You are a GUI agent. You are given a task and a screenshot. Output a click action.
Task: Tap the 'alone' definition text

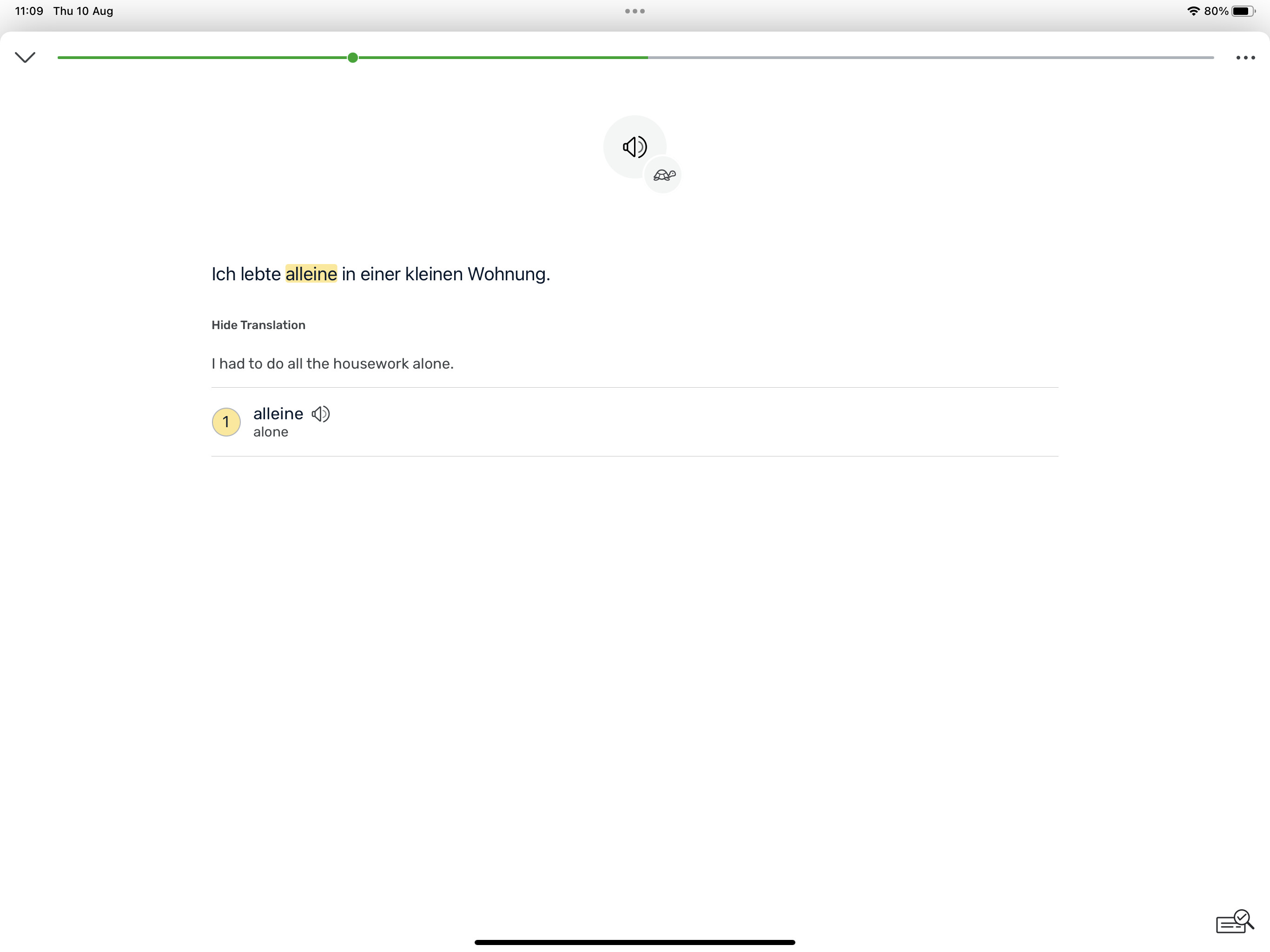[x=271, y=432]
